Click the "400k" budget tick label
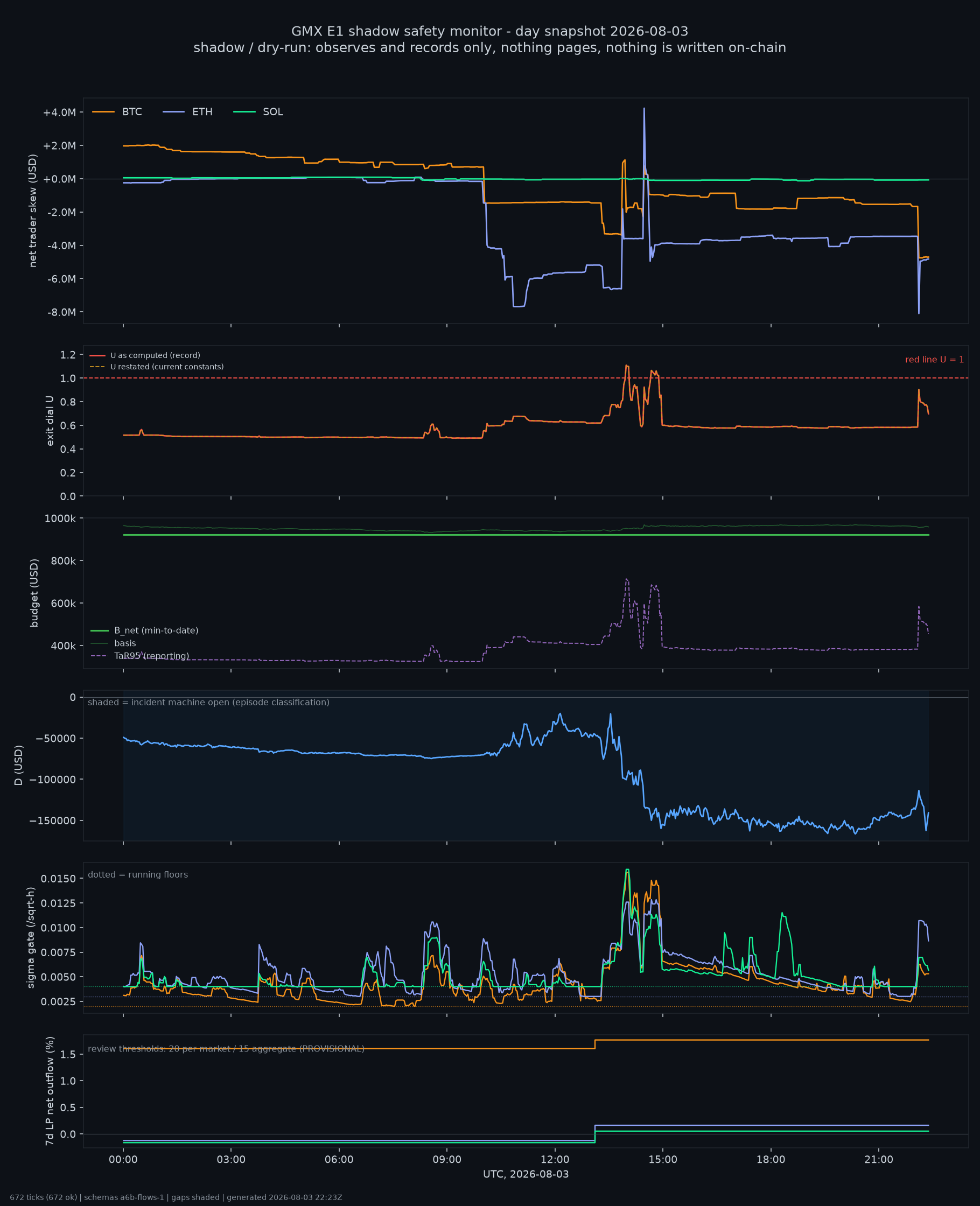The width and height of the screenshot is (980, 1206). point(62,646)
